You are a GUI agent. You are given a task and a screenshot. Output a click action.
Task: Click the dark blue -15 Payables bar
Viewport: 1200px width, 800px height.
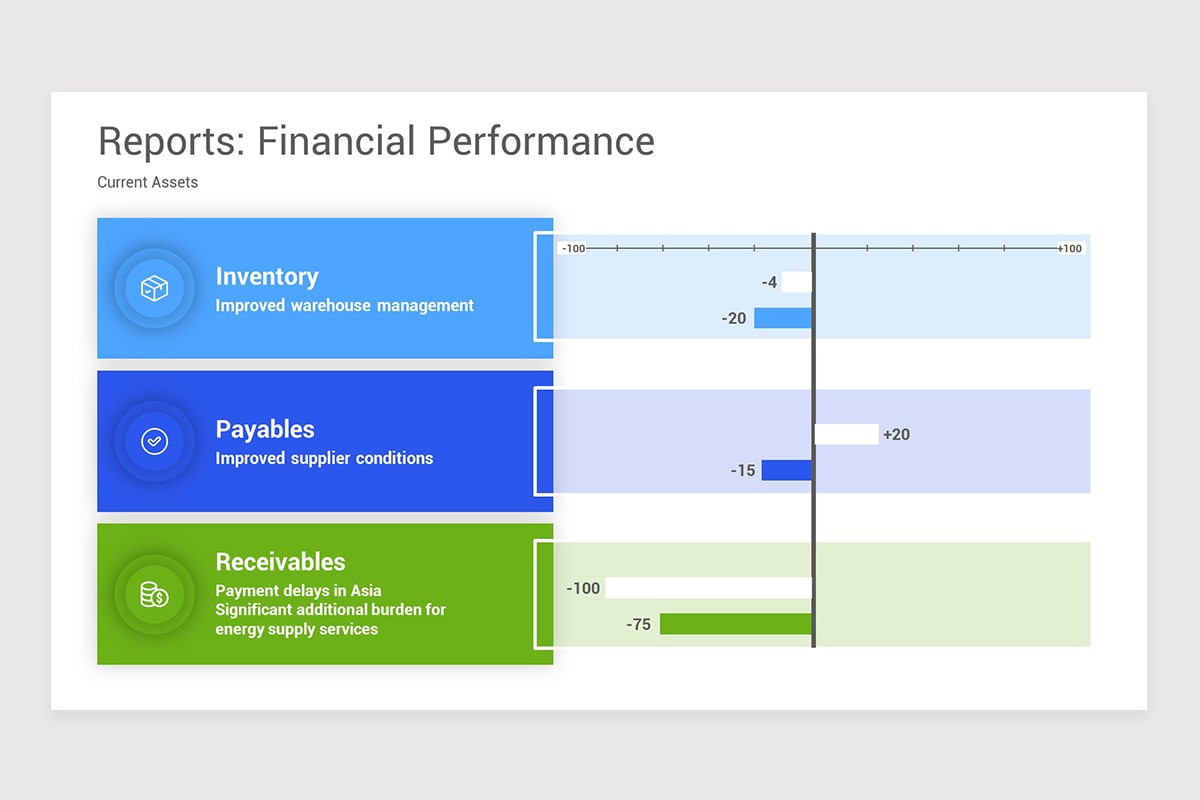pos(787,470)
